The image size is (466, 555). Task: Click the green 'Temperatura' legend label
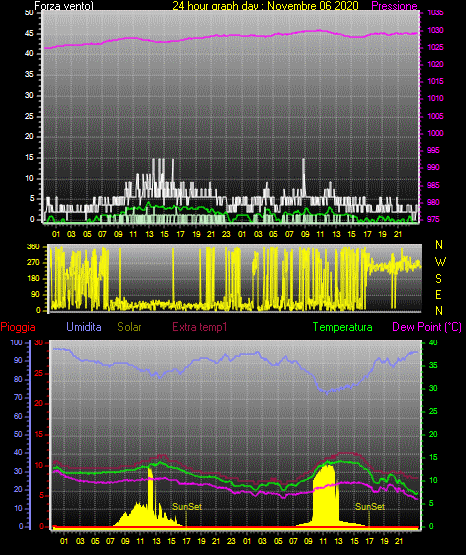tap(343, 327)
